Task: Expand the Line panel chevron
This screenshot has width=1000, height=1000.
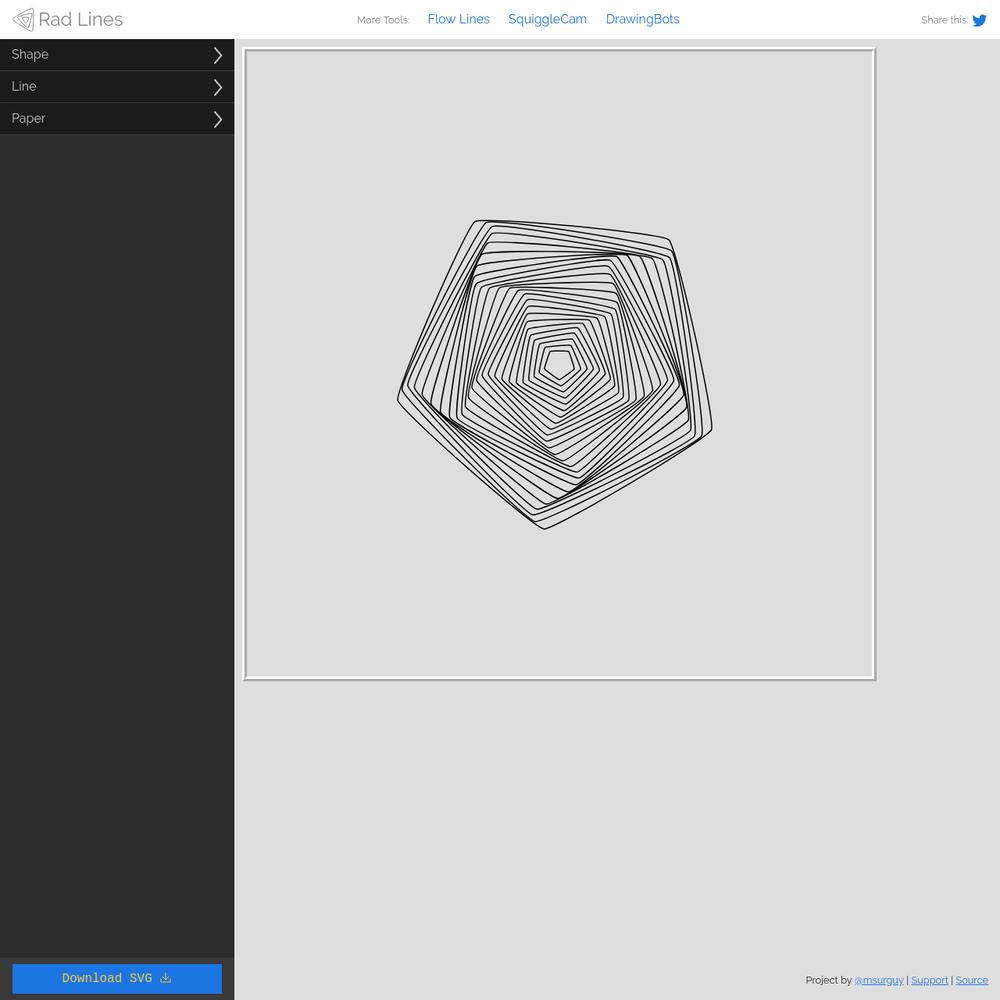Action: tap(218, 87)
